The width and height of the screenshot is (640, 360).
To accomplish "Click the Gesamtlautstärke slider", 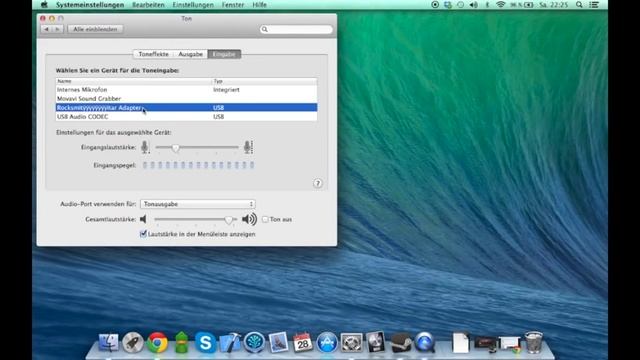I will [x=196, y=220].
